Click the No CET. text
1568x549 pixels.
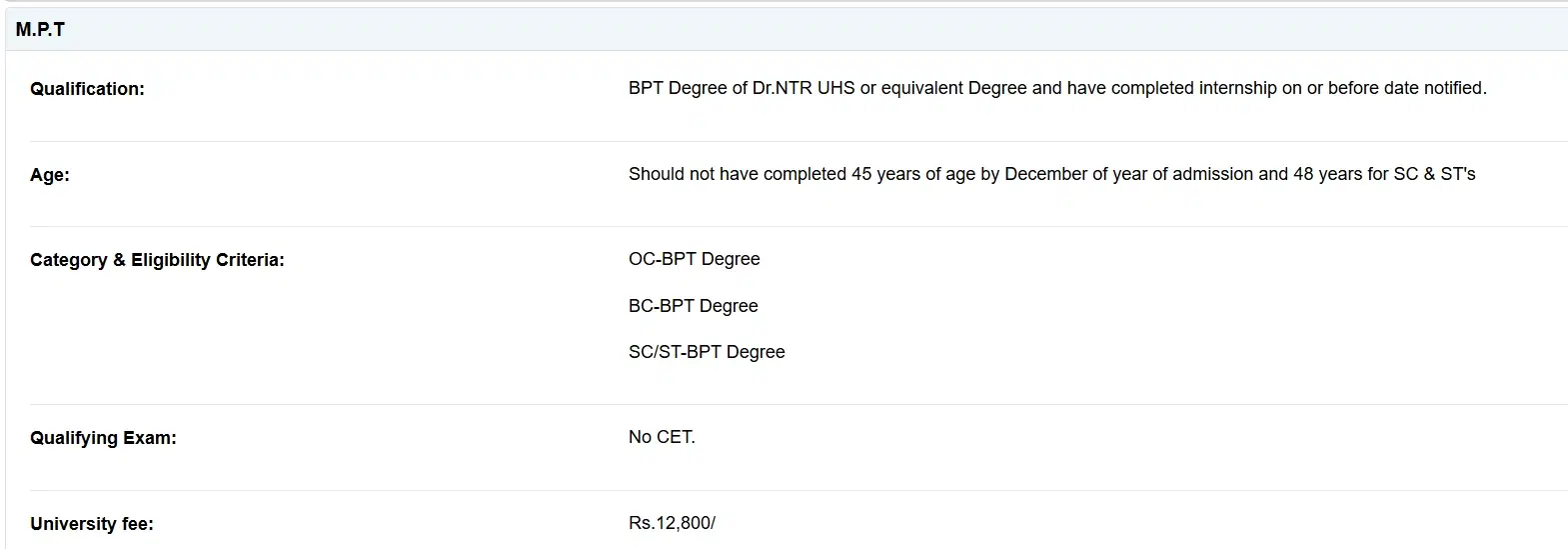662,437
